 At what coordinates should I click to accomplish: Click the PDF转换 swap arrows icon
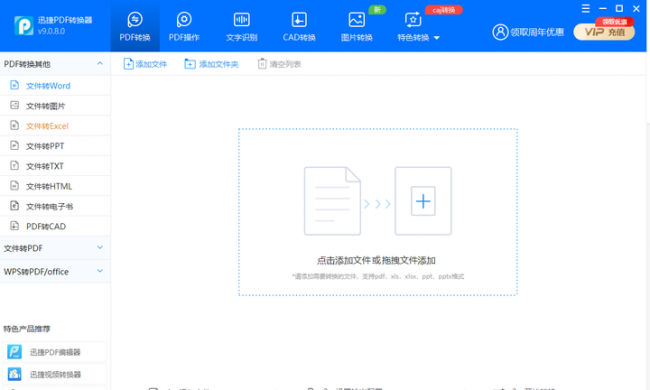click(135, 19)
